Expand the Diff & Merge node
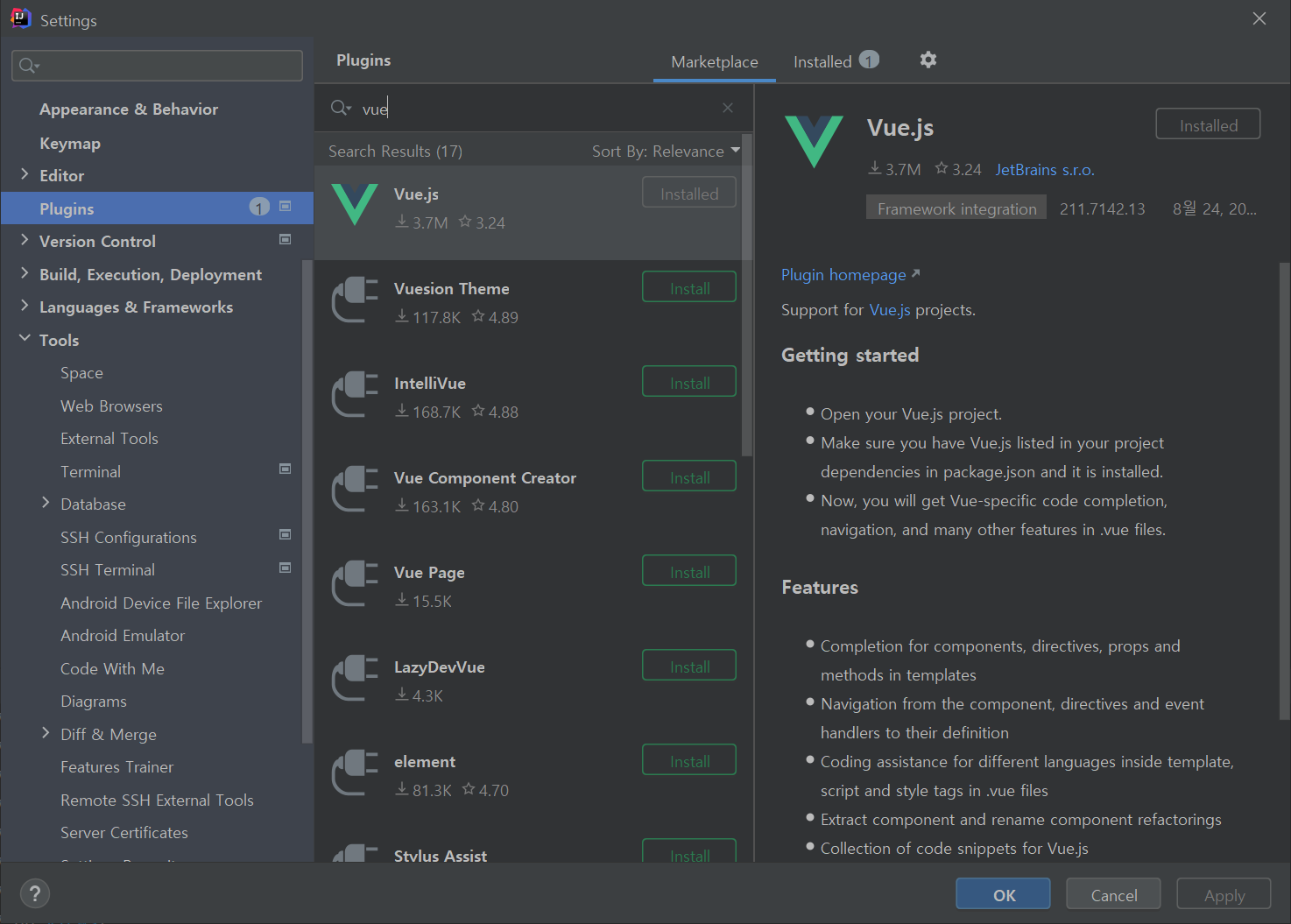The width and height of the screenshot is (1291, 924). (46, 733)
